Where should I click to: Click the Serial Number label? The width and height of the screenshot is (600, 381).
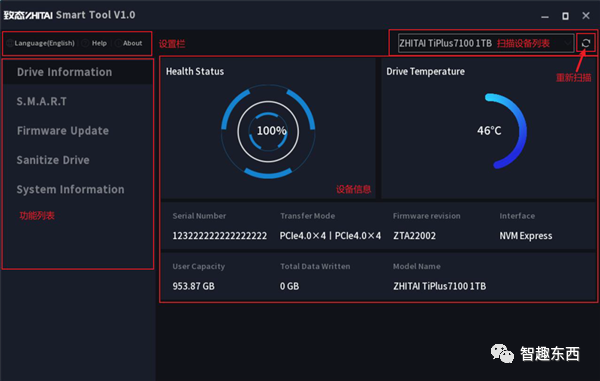point(199,216)
